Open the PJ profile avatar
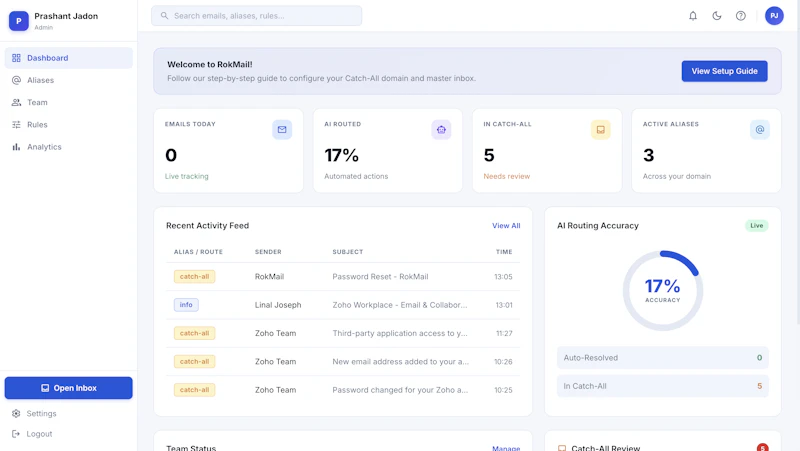This screenshot has width=800, height=451. pyautogui.click(x=774, y=16)
